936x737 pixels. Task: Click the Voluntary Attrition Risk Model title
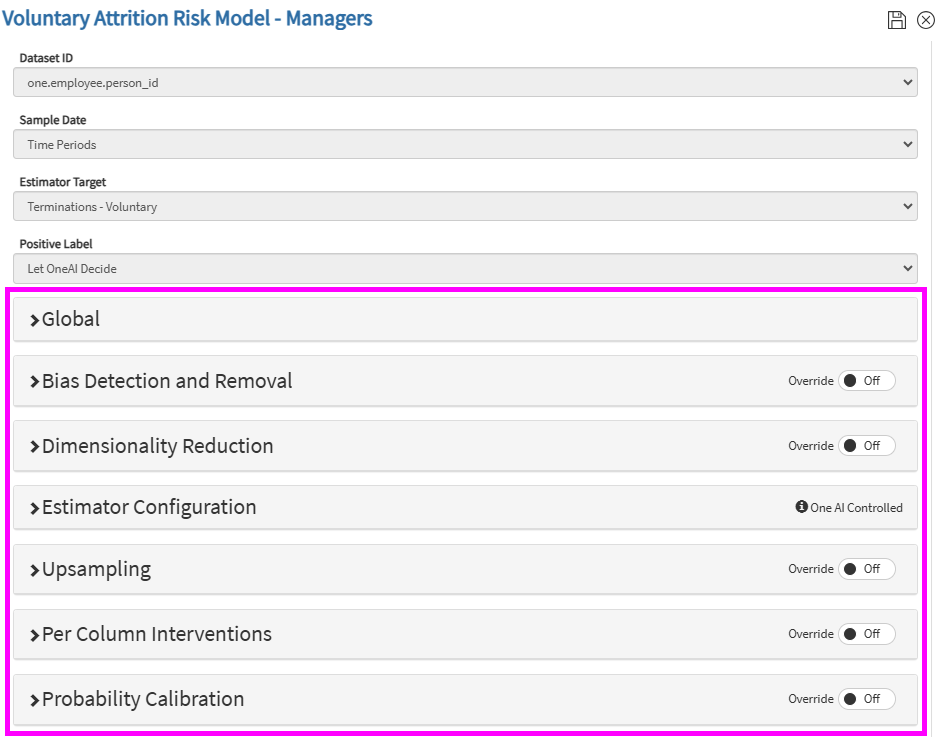pos(188,19)
